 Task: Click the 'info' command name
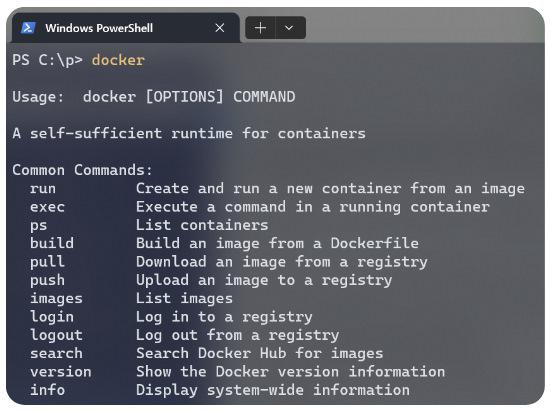point(47,390)
